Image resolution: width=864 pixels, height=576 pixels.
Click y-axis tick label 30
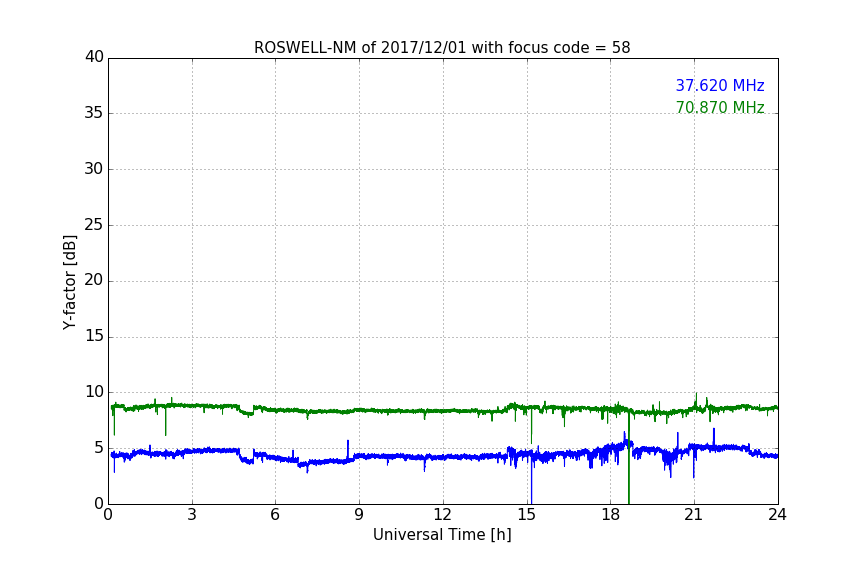coord(94,169)
